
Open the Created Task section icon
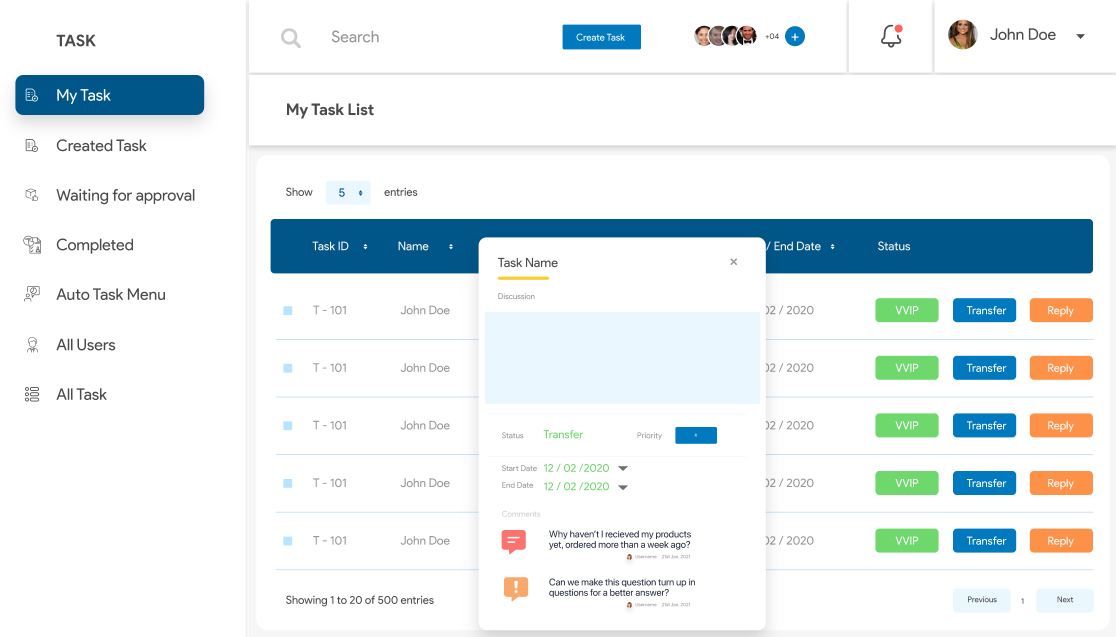(x=31, y=145)
